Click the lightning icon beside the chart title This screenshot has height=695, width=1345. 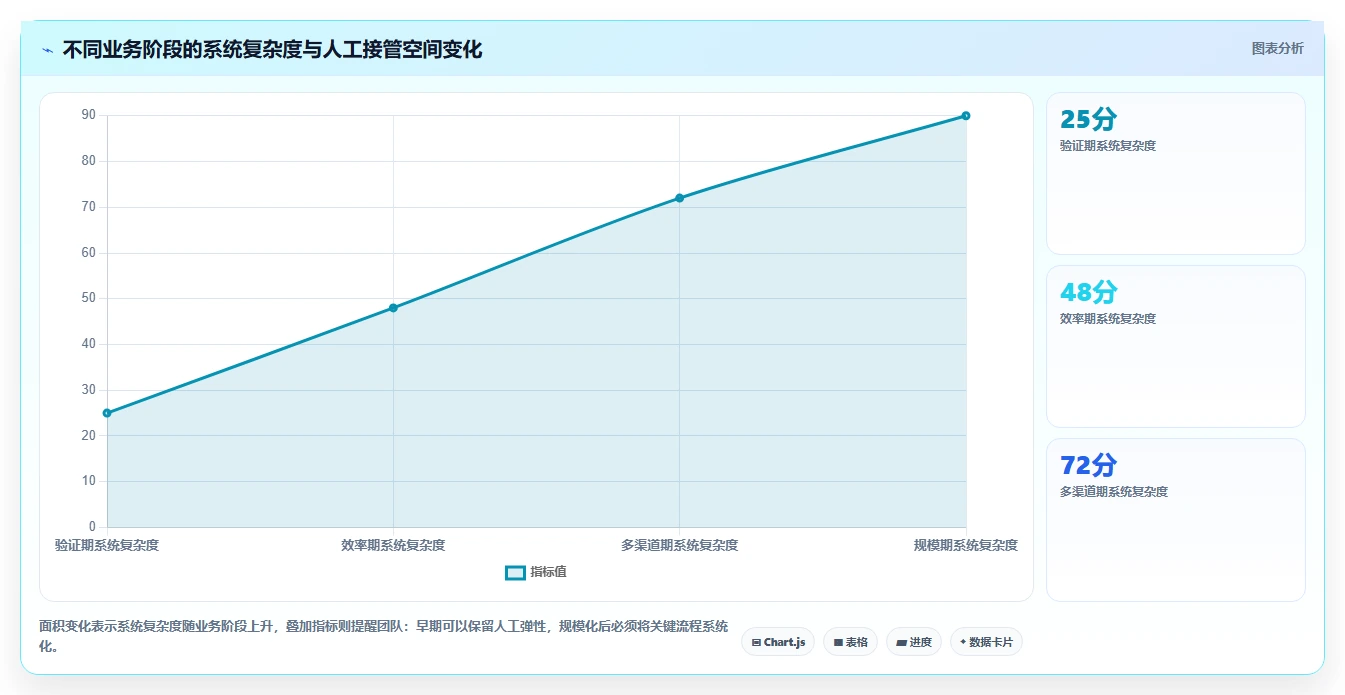pos(47,50)
